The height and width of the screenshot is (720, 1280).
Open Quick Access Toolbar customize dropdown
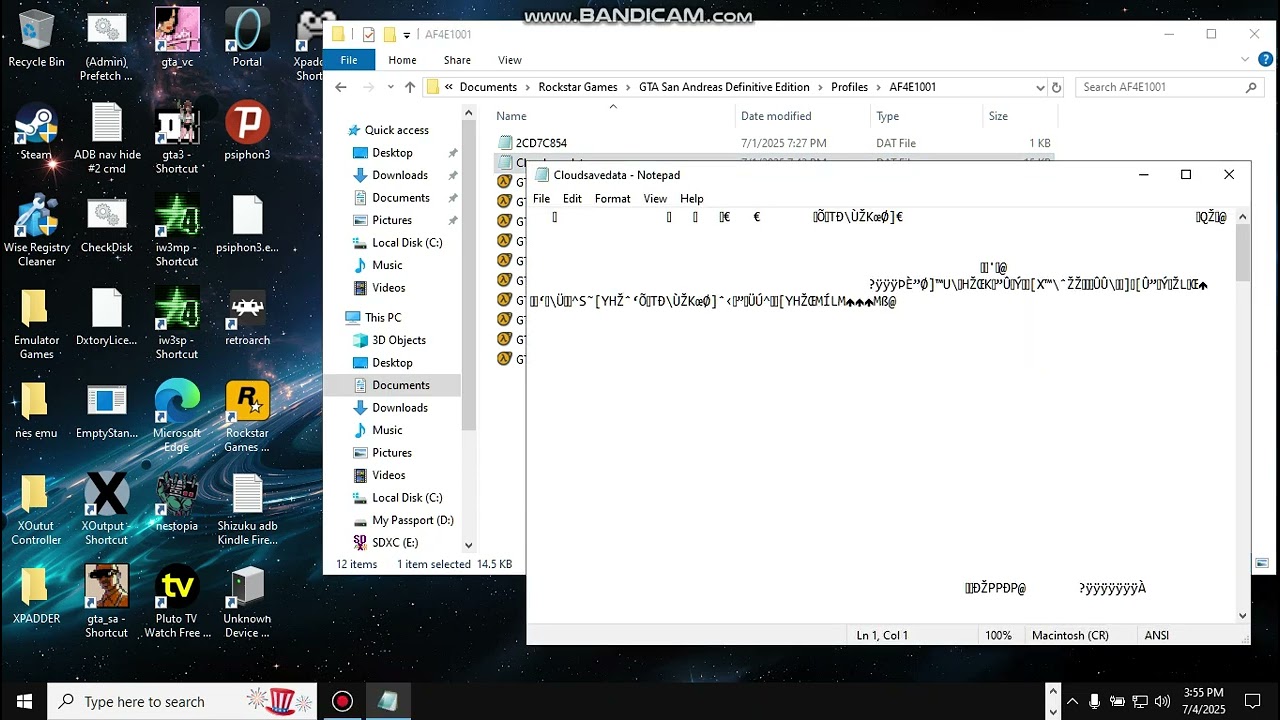pyautogui.click(x=407, y=35)
